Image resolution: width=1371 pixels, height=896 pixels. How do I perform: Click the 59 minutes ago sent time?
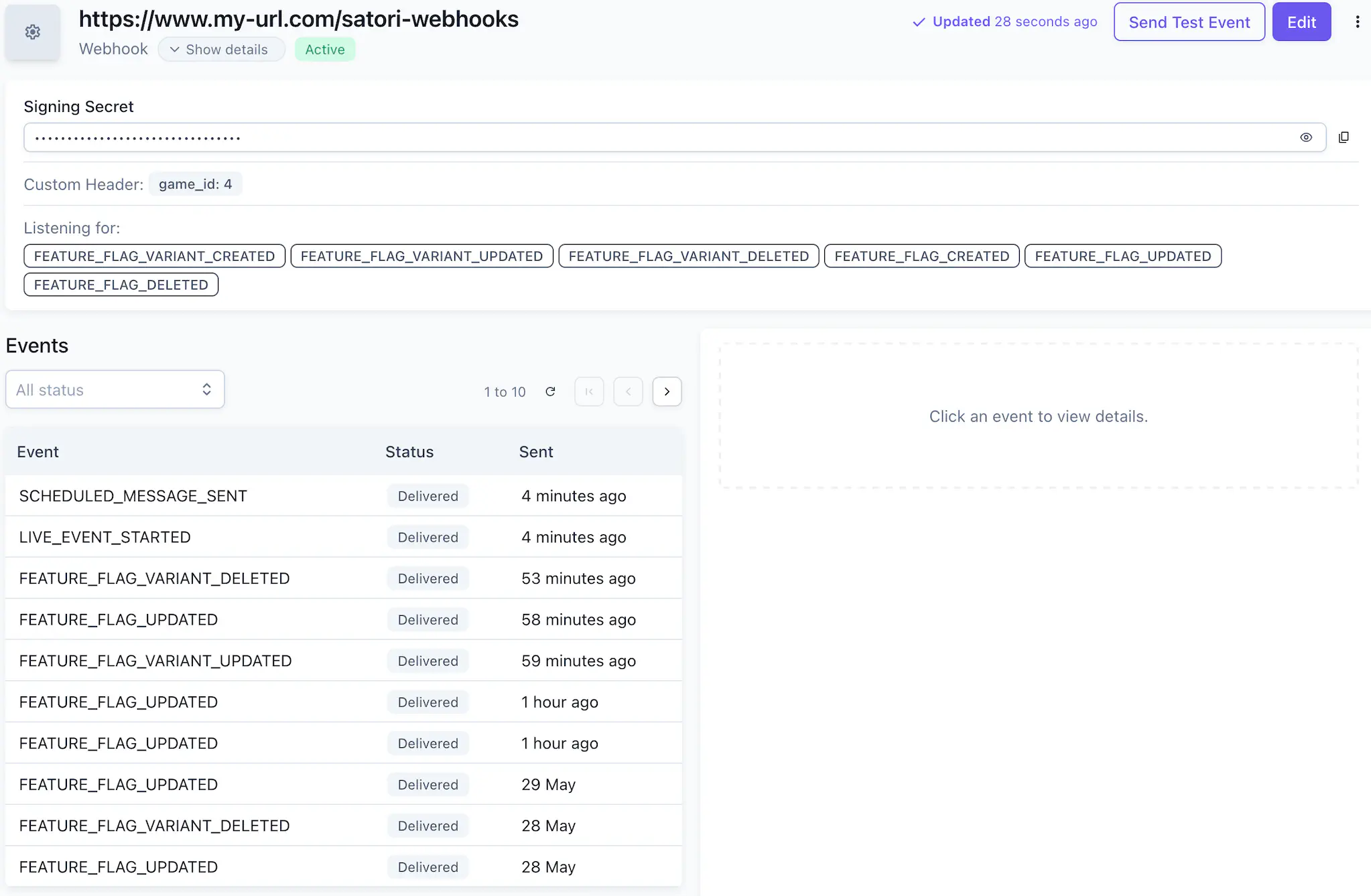579,661
